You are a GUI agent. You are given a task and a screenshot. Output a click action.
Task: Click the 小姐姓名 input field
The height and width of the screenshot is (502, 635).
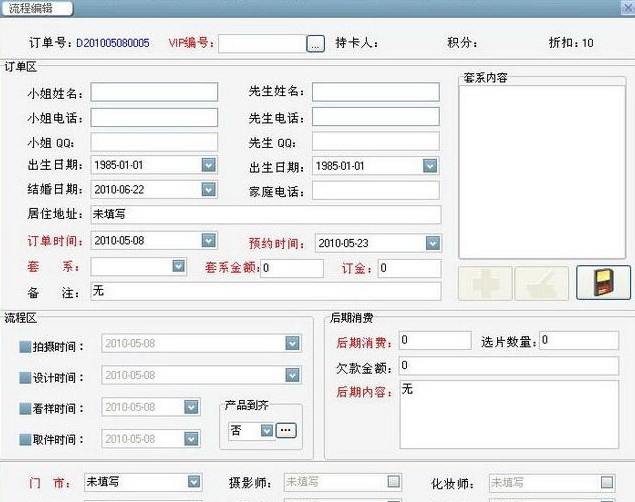point(154,92)
